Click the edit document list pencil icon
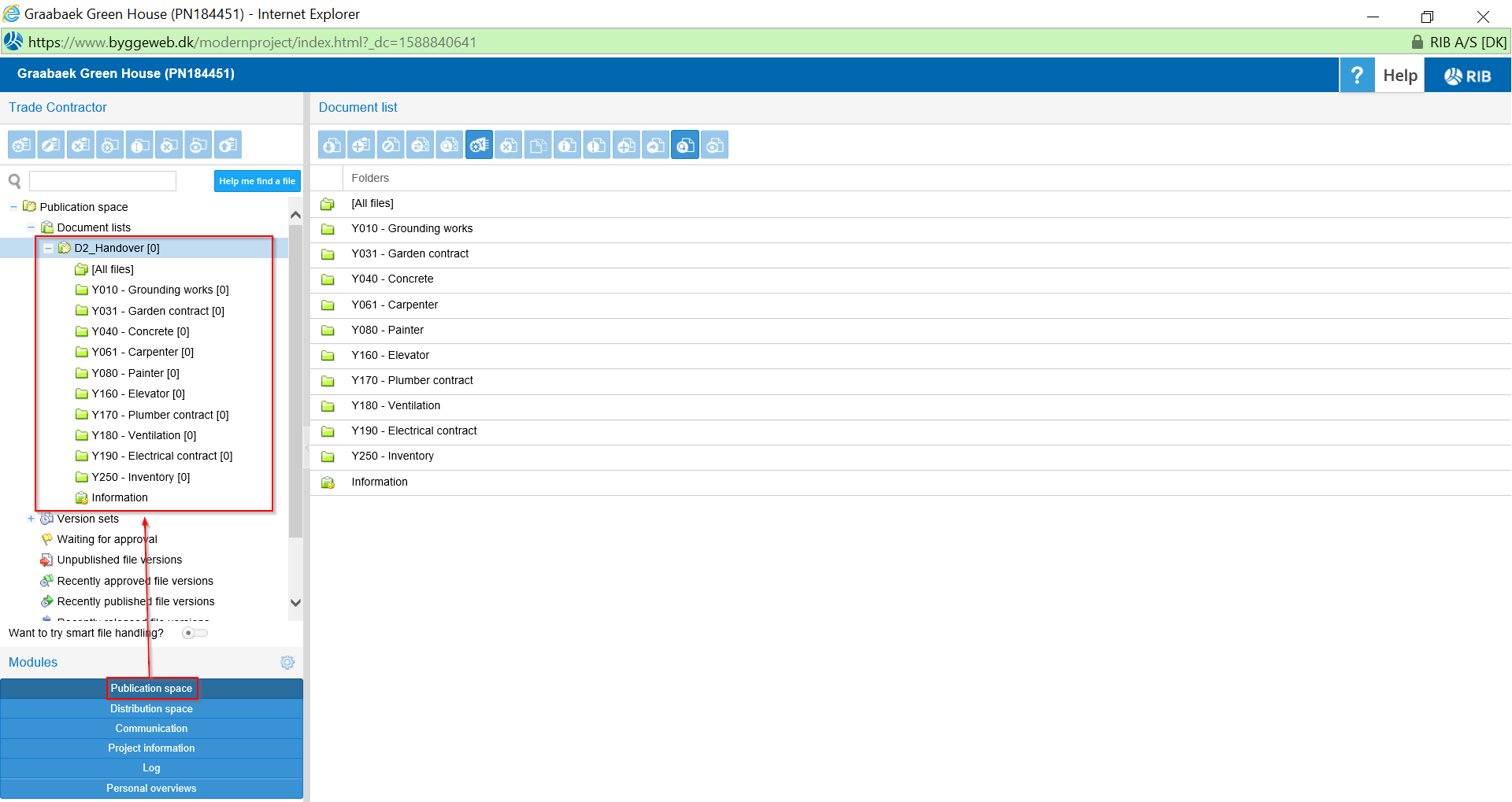The width and height of the screenshot is (1512, 802). (51, 145)
